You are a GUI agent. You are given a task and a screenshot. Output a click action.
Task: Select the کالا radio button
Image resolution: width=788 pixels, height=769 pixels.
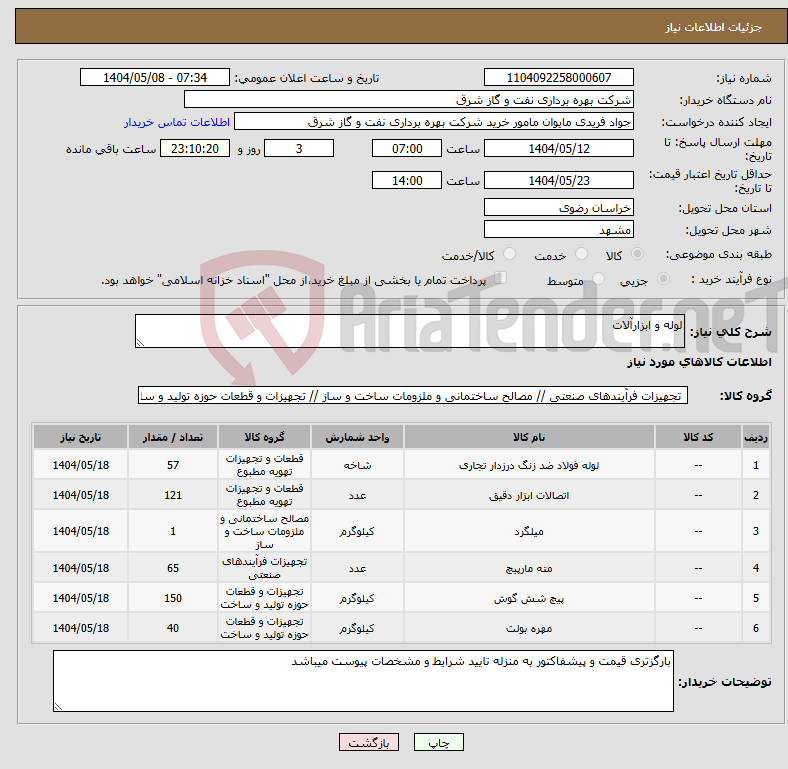(637, 254)
